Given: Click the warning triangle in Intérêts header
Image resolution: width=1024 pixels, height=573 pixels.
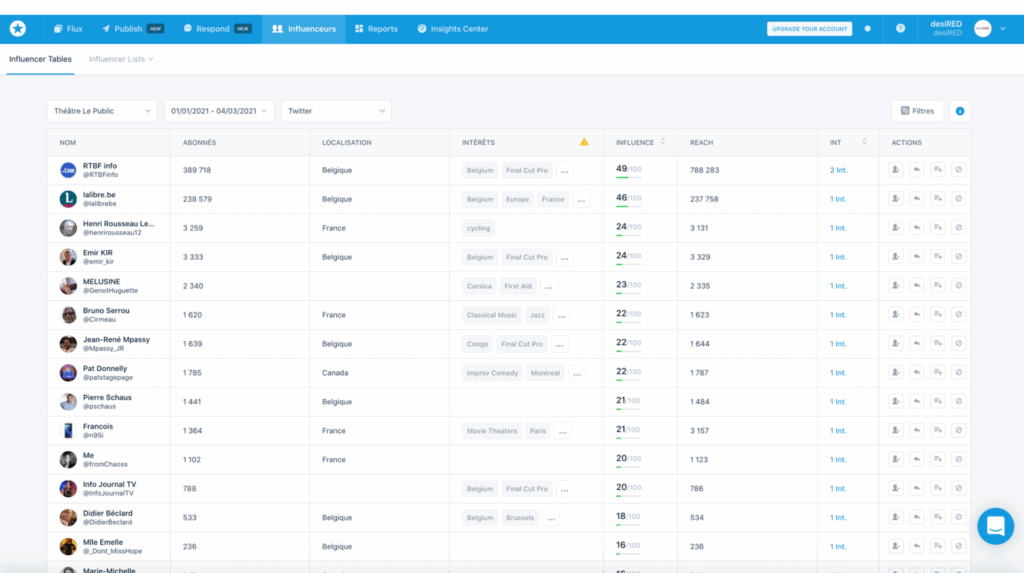Looking at the screenshot, I should (584, 142).
